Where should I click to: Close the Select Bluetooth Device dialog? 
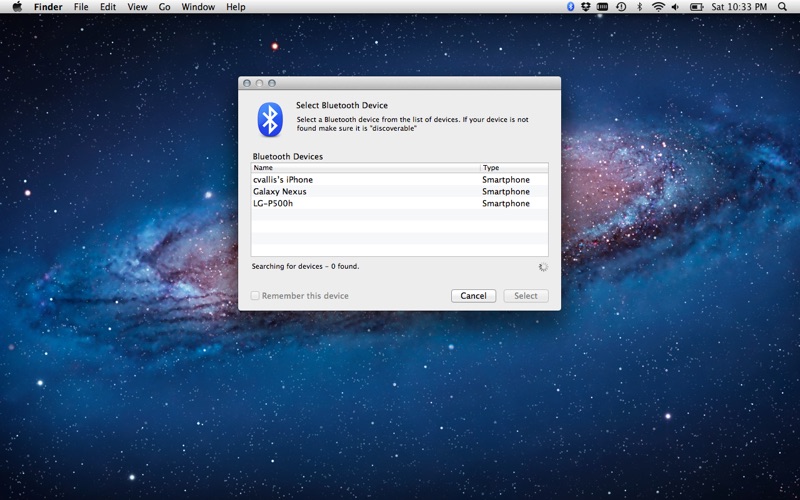click(247, 83)
